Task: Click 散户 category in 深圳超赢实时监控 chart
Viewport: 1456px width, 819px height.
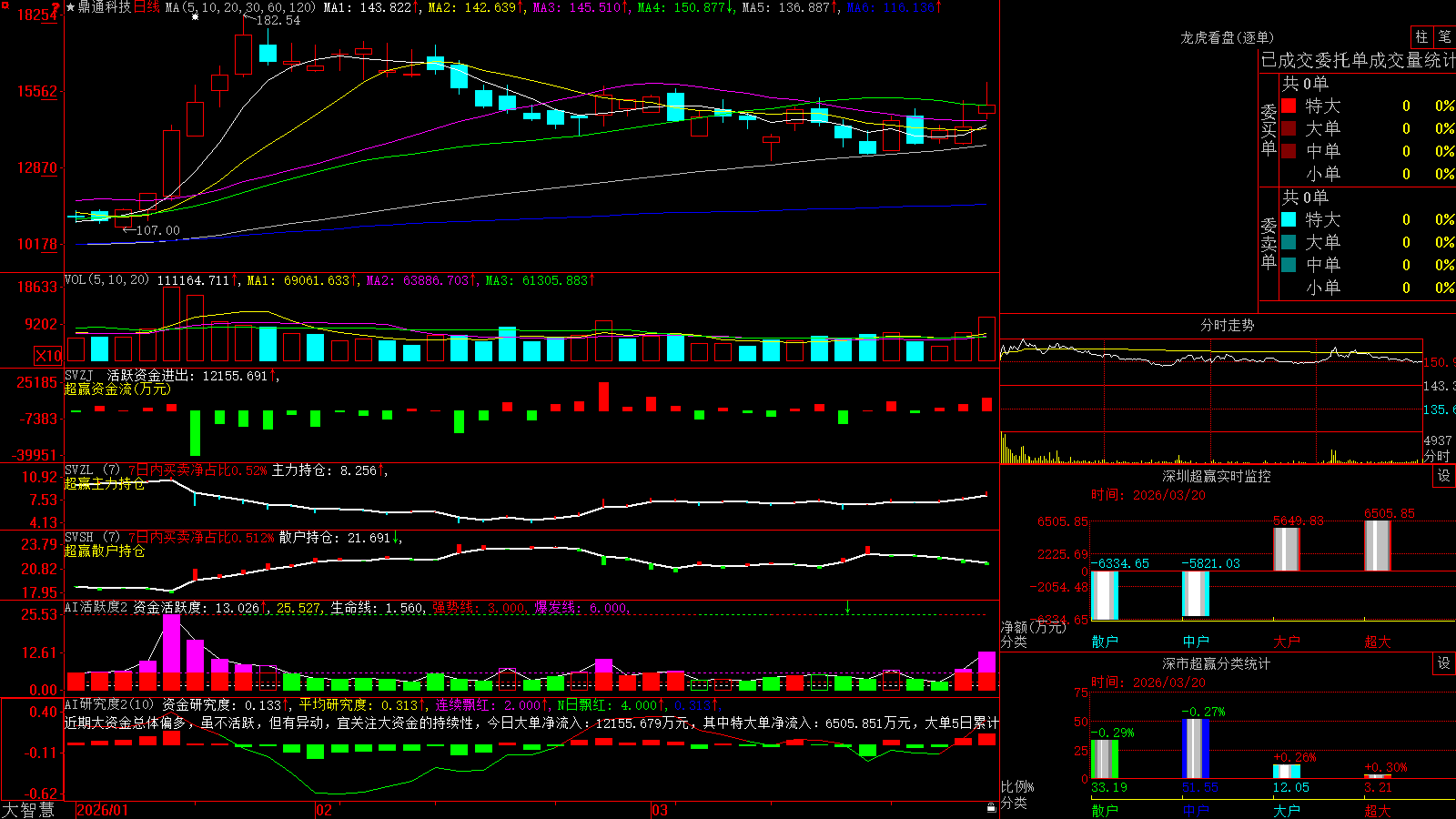Action: point(1105,642)
